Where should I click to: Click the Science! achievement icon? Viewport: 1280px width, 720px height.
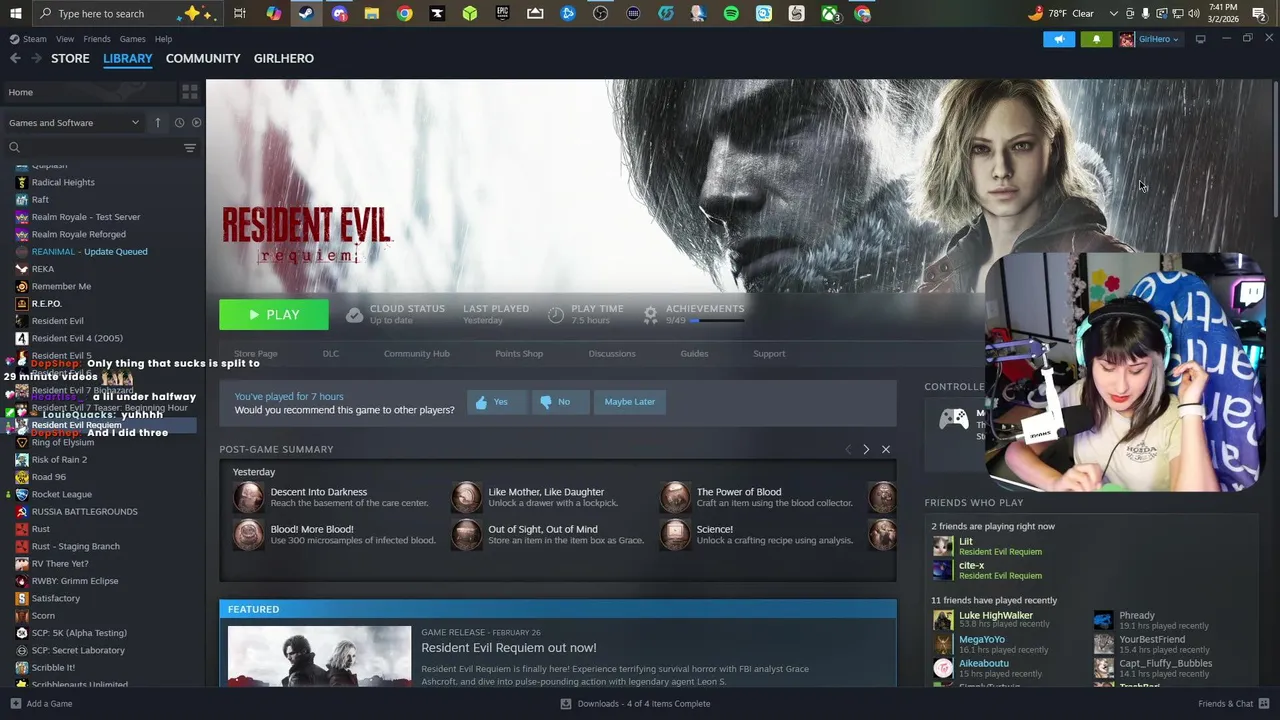click(675, 534)
